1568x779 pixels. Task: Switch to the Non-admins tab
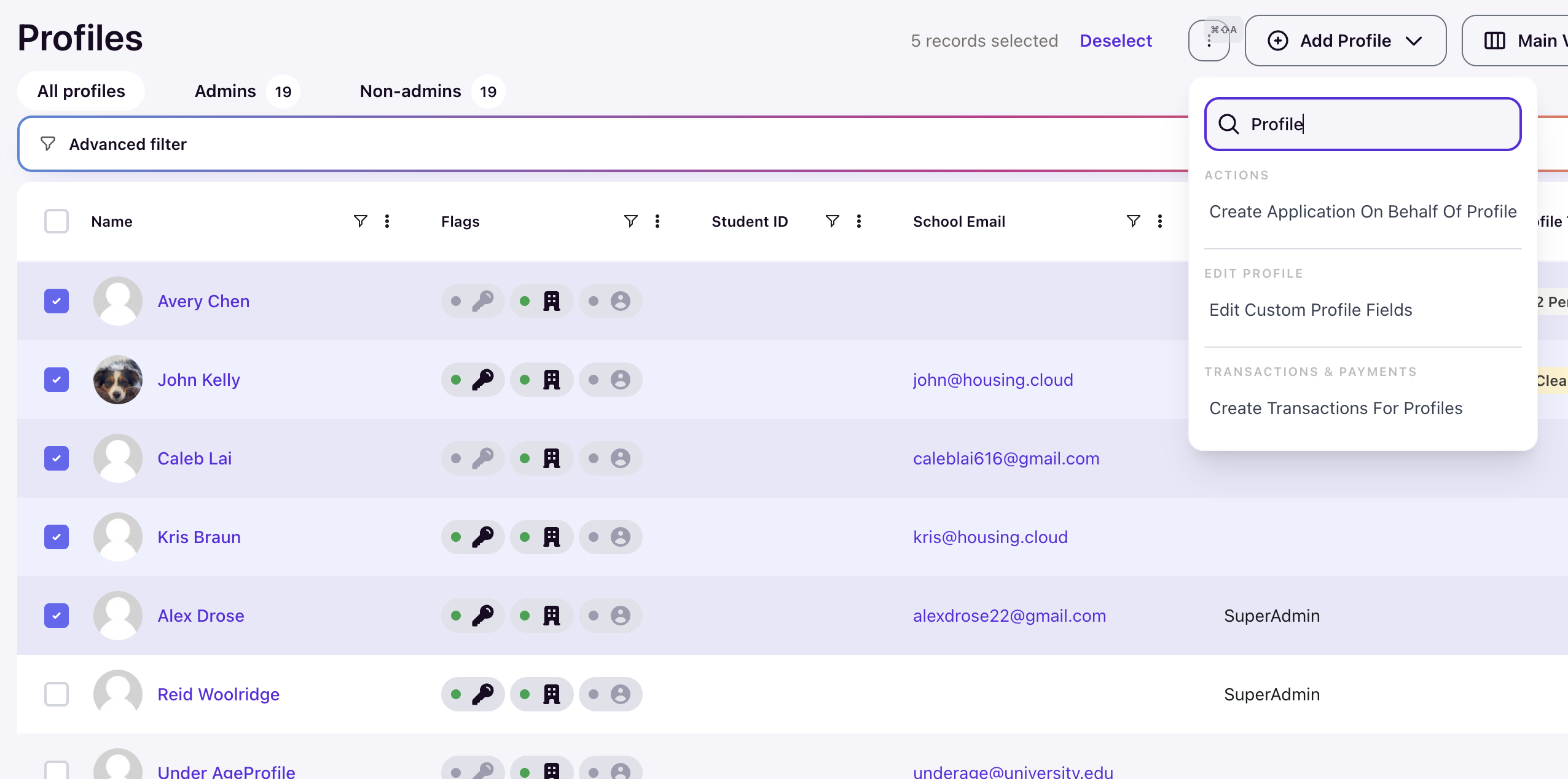pos(431,91)
